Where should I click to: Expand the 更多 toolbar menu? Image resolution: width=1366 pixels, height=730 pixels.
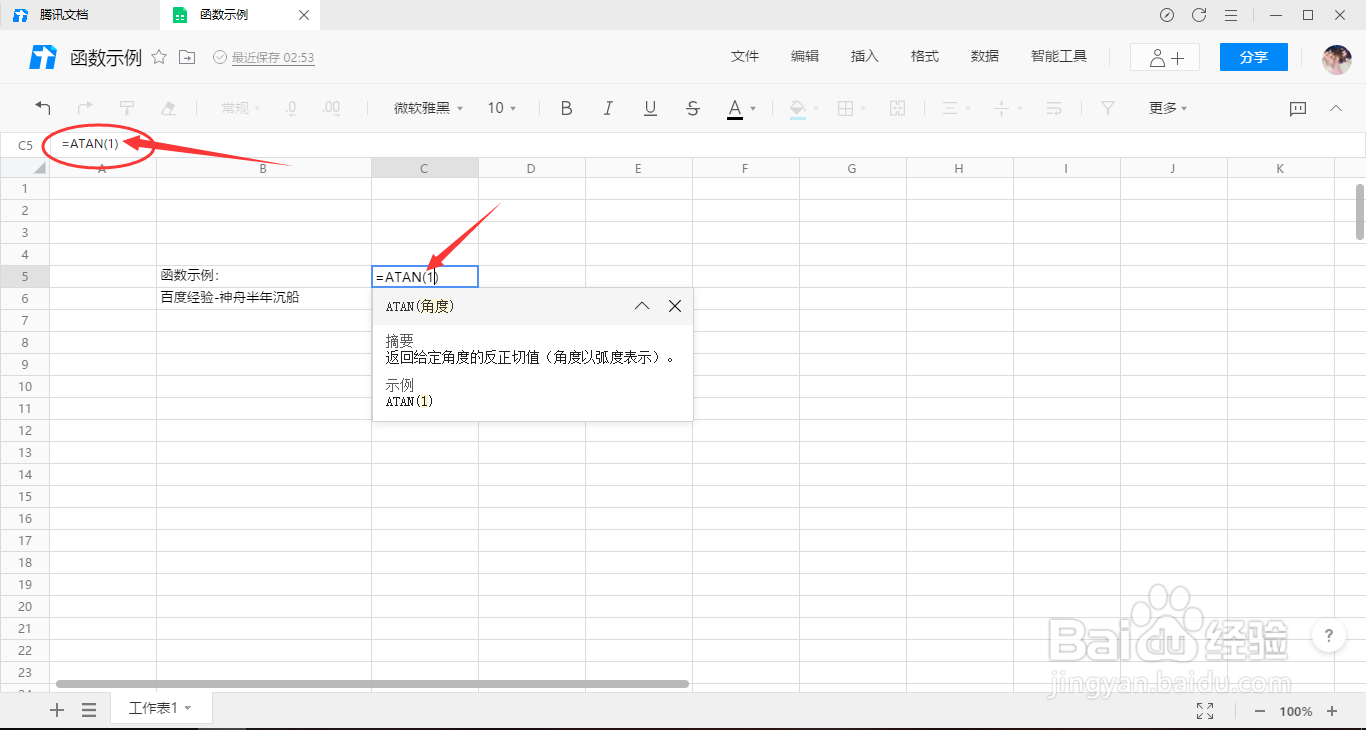tap(1168, 108)
